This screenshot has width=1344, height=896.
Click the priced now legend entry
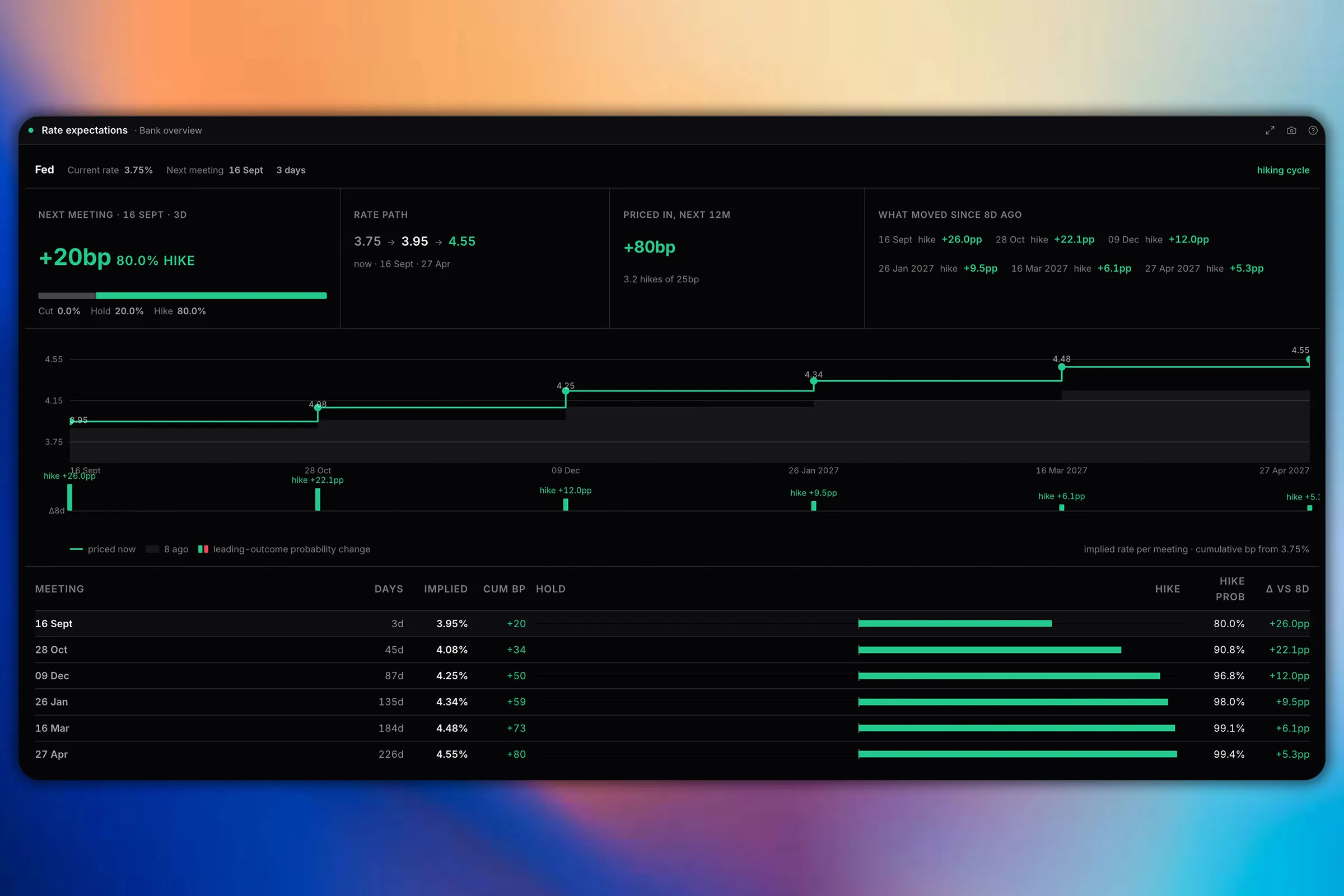(x=102, y=549)
